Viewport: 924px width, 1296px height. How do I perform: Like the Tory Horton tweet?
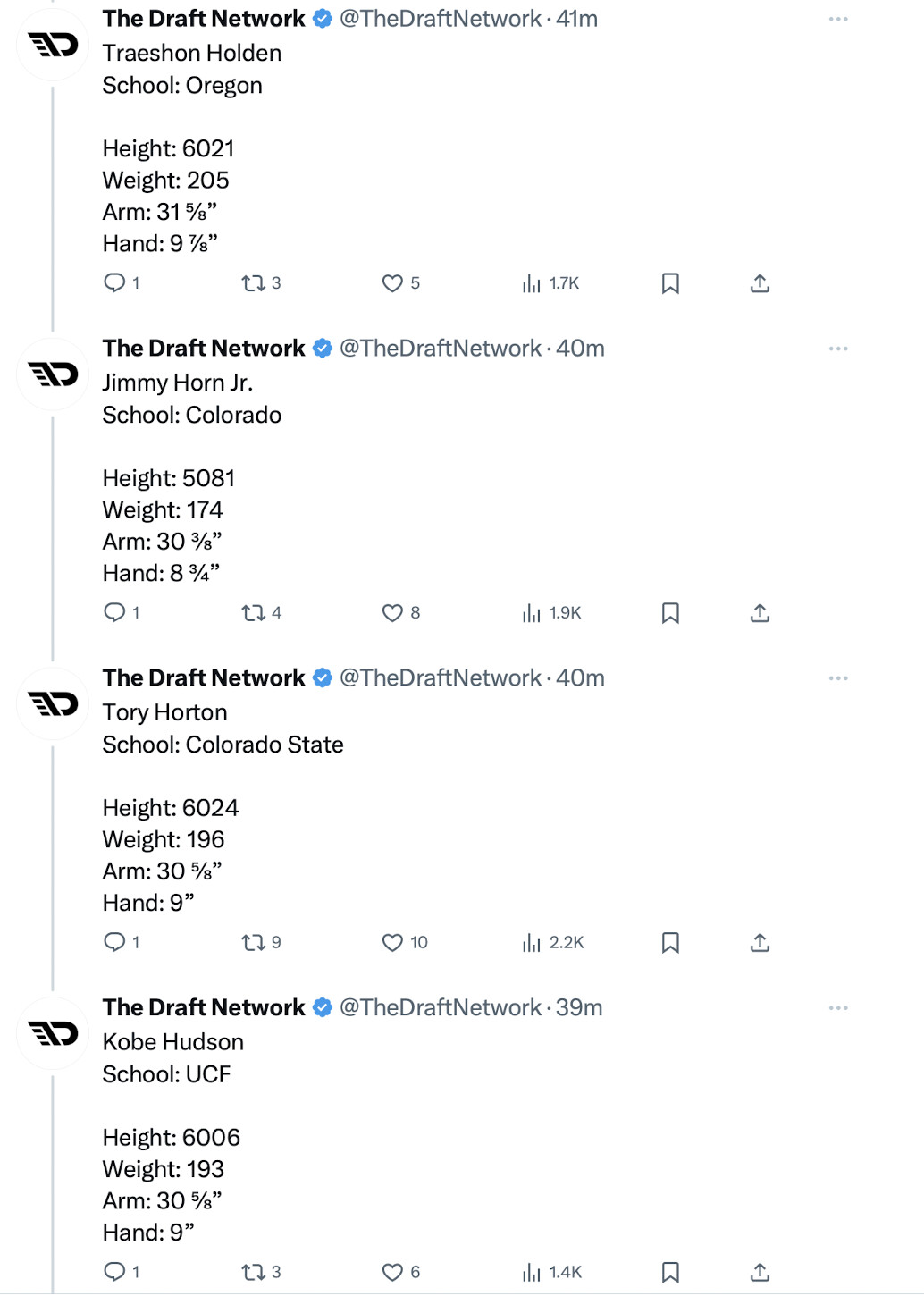(x=392, y=943)
